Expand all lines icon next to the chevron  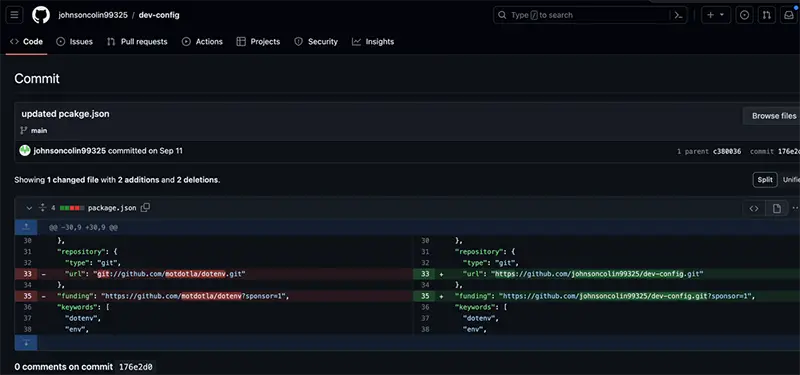click(x=43, y=208)
